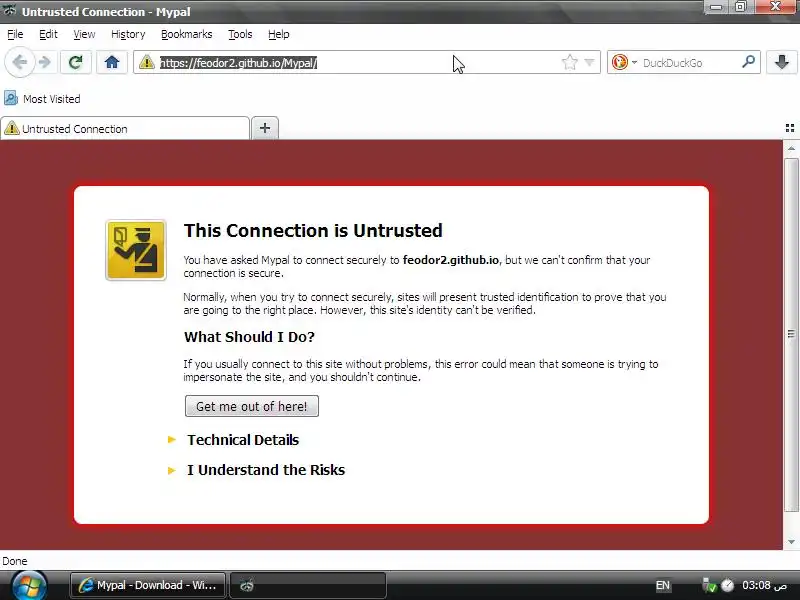This screenshot has height=600, width=800.
Task: Click the Windows Start orb
Action: click(x=30, y=586)
